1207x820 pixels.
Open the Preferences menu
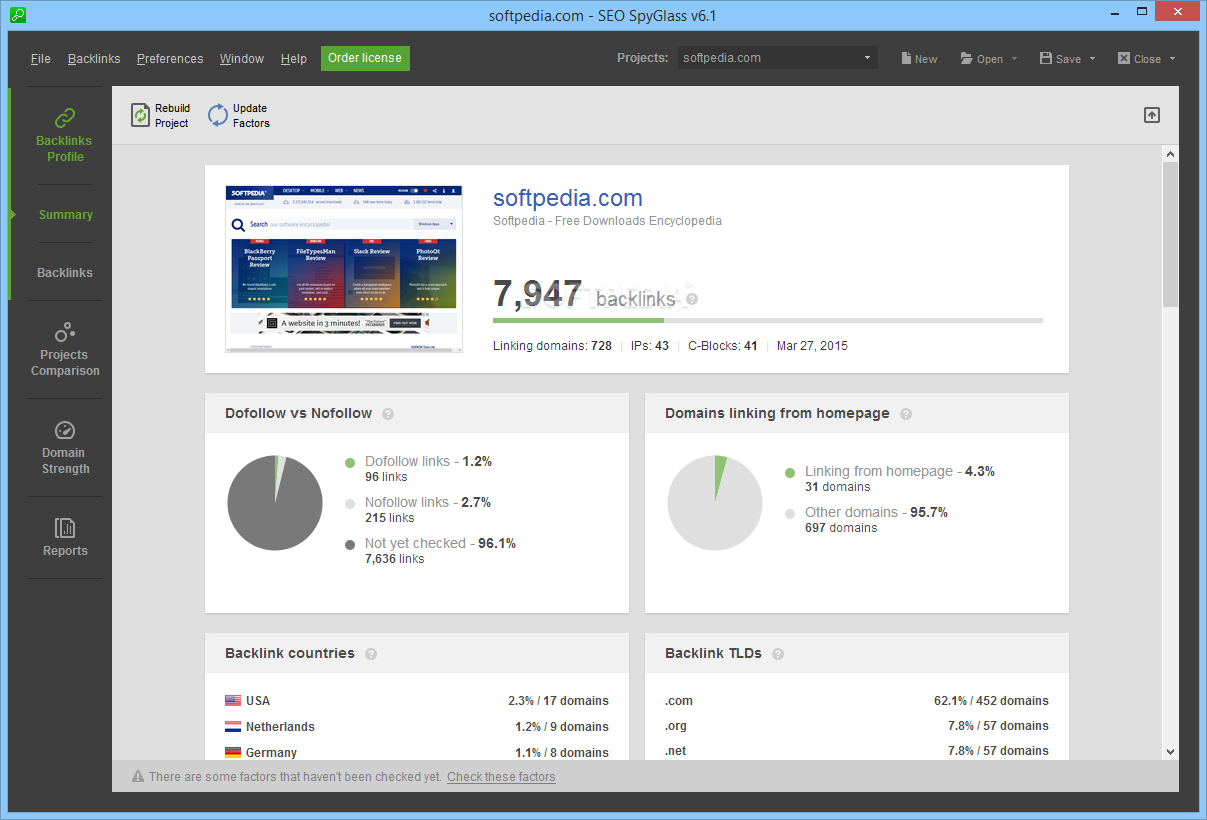(170, 59)
